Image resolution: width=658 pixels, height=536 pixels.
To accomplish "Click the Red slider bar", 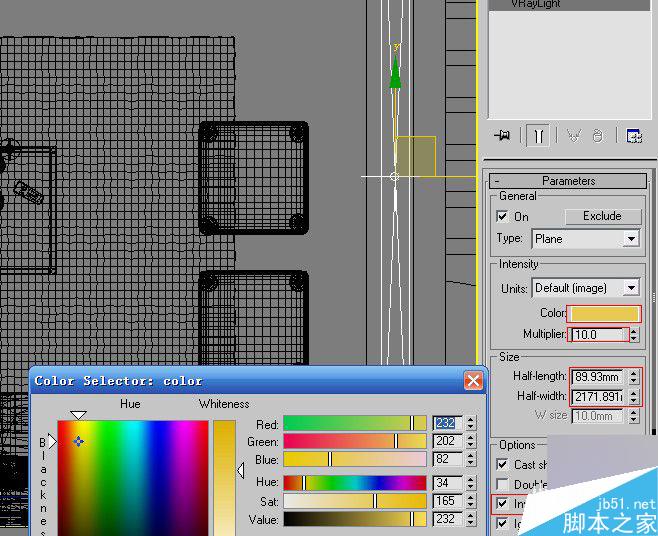I will point(355,423).
